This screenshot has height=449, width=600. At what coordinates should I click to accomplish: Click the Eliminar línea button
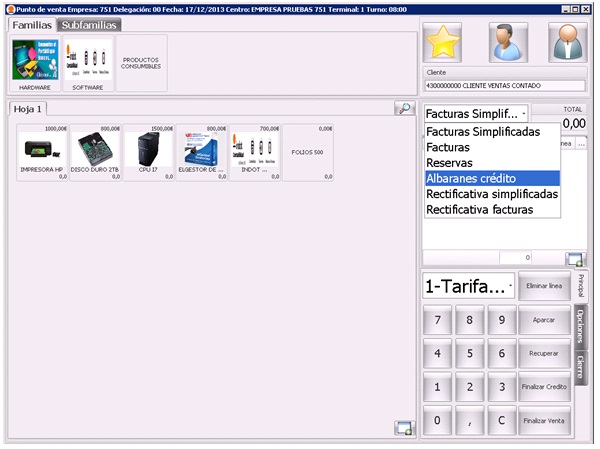(x=544, y=286)
